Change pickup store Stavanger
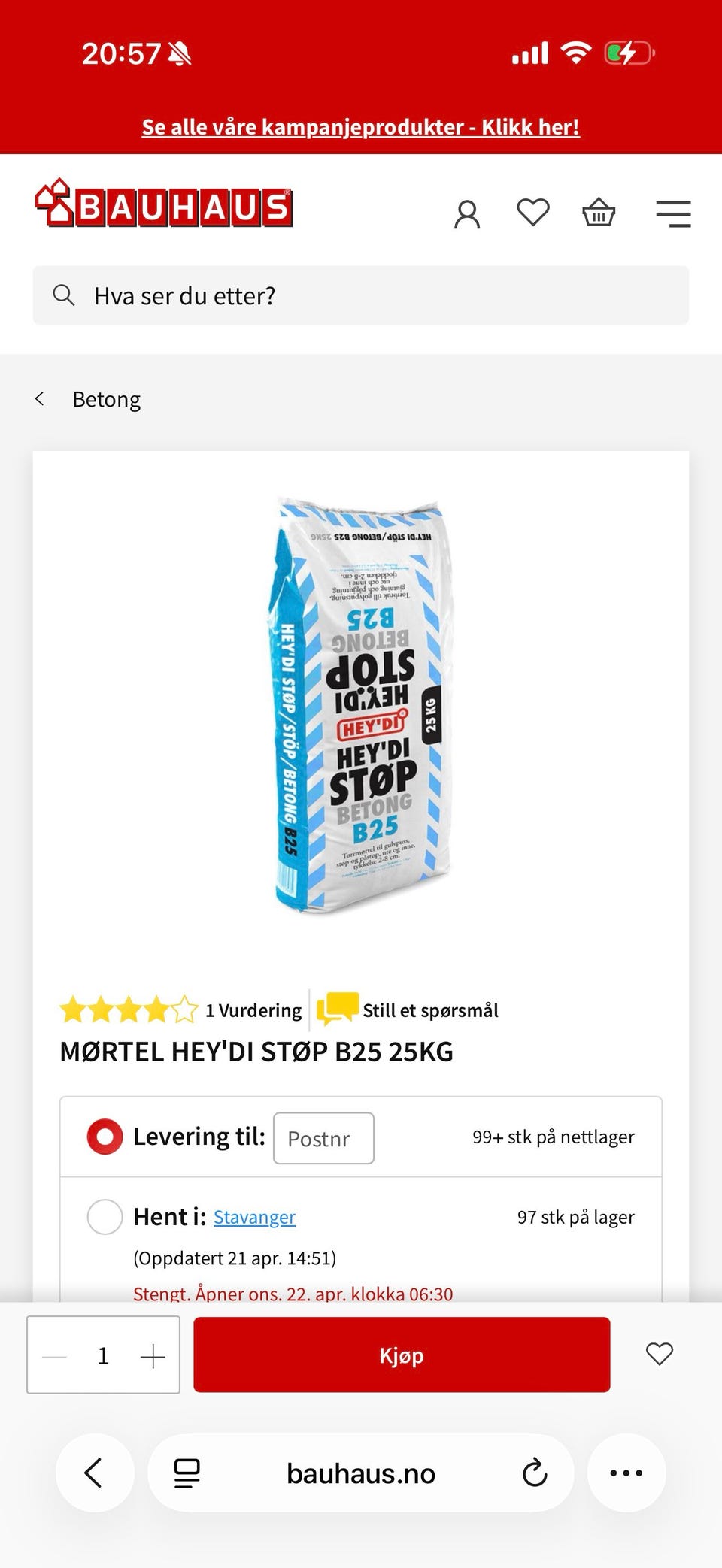 click(254, 1217)
